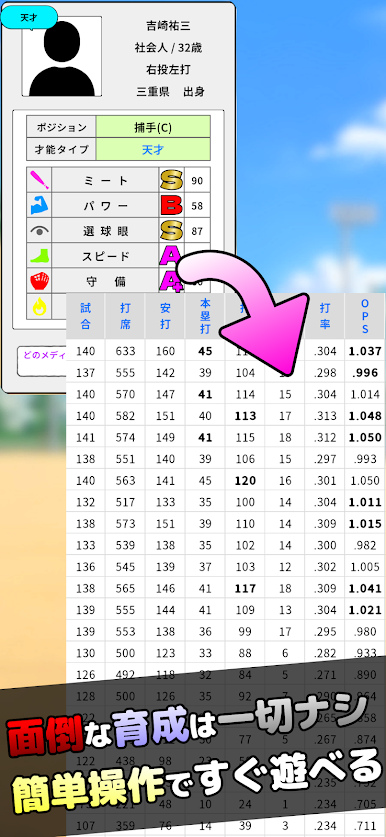Viewport: 386px width, 837px height.
Task: Click the player silhouette avatar
Action: point(61,57)
